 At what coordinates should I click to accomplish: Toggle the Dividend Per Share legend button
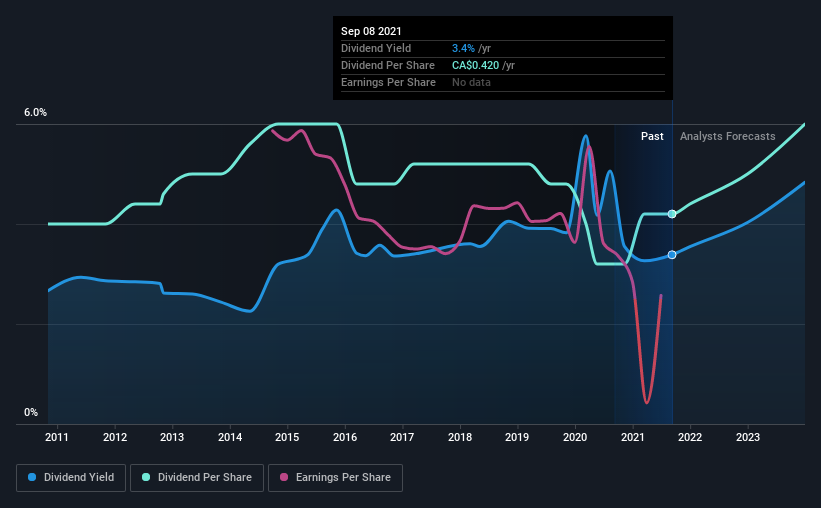tap(197, 478)
